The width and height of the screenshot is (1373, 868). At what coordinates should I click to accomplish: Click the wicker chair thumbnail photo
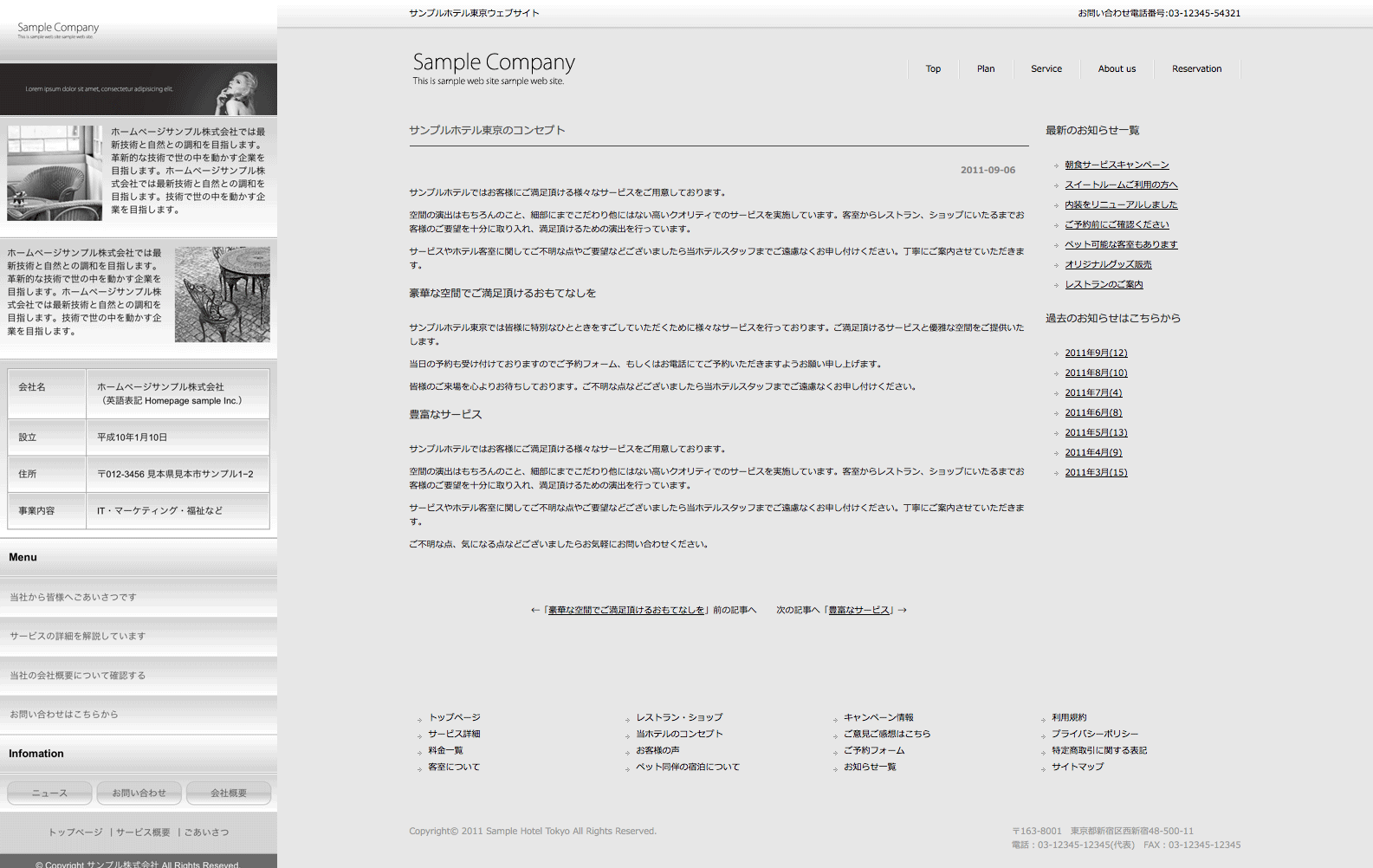pyautogui.click(x=55, y=173)
